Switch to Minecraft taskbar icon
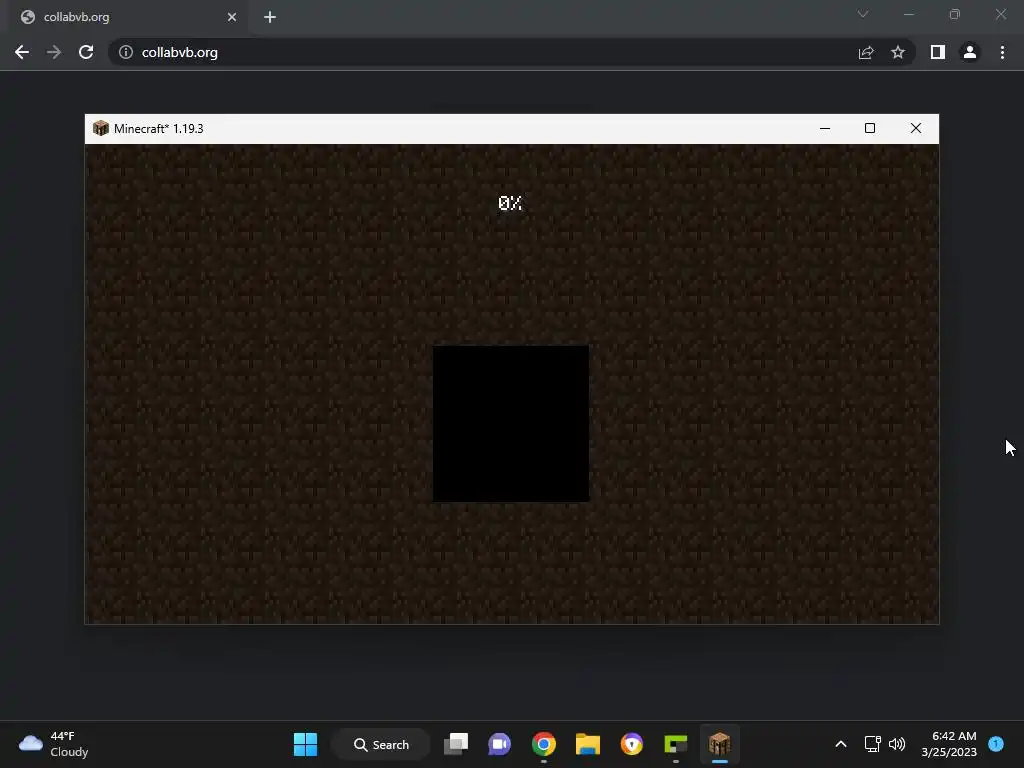 (x=720, y=744)
